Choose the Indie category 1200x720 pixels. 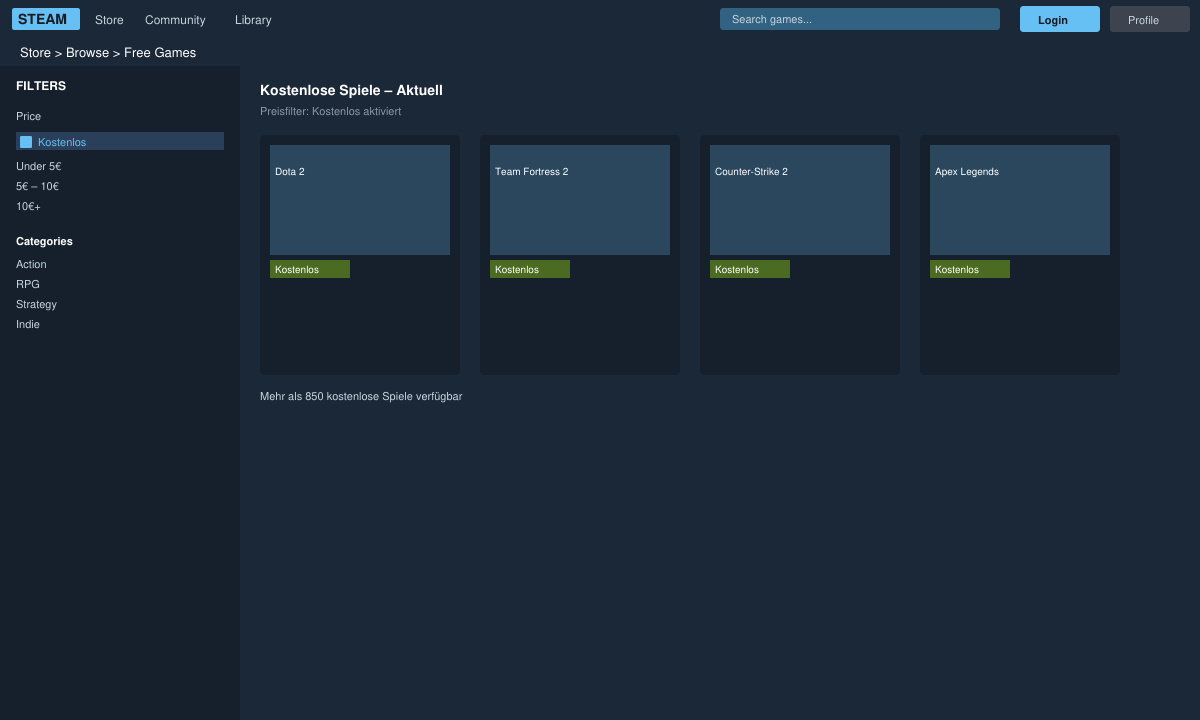coord(28,324)
